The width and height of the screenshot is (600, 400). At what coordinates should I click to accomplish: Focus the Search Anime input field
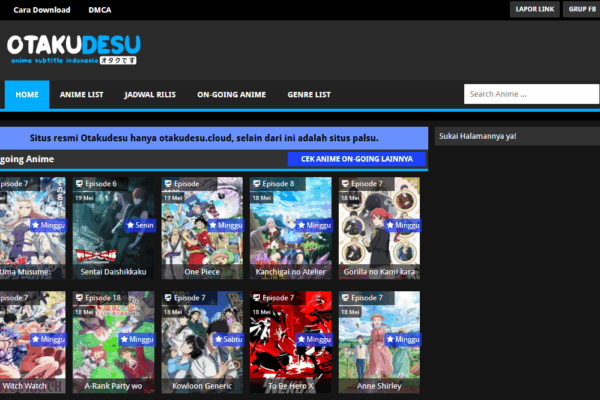point(532,94)
